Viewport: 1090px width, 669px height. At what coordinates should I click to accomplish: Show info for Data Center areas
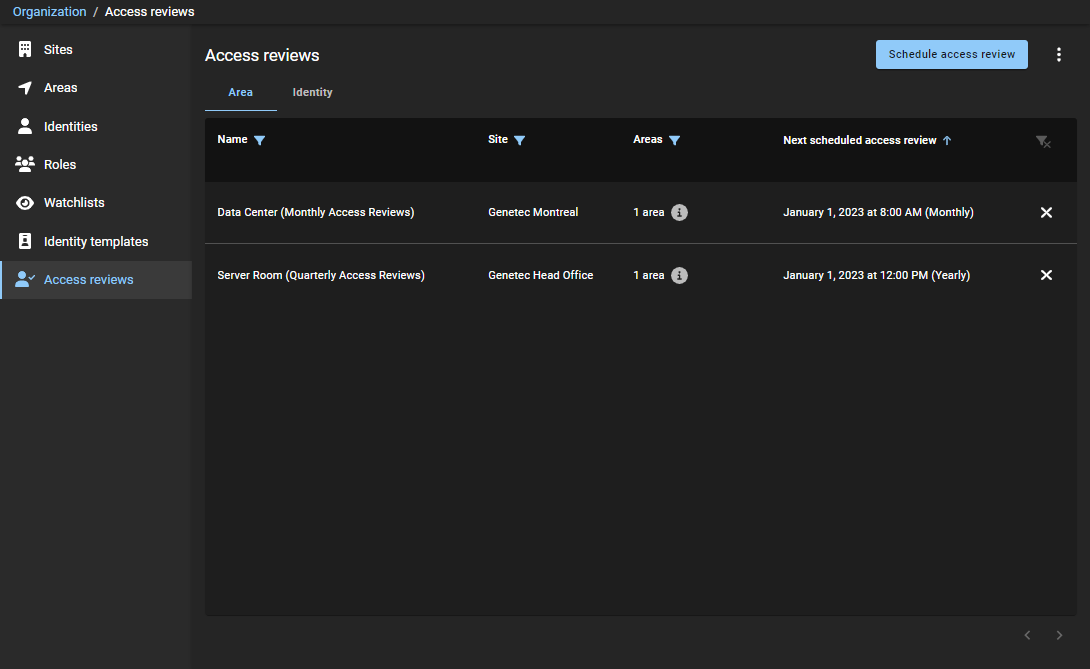pos(679,212)
